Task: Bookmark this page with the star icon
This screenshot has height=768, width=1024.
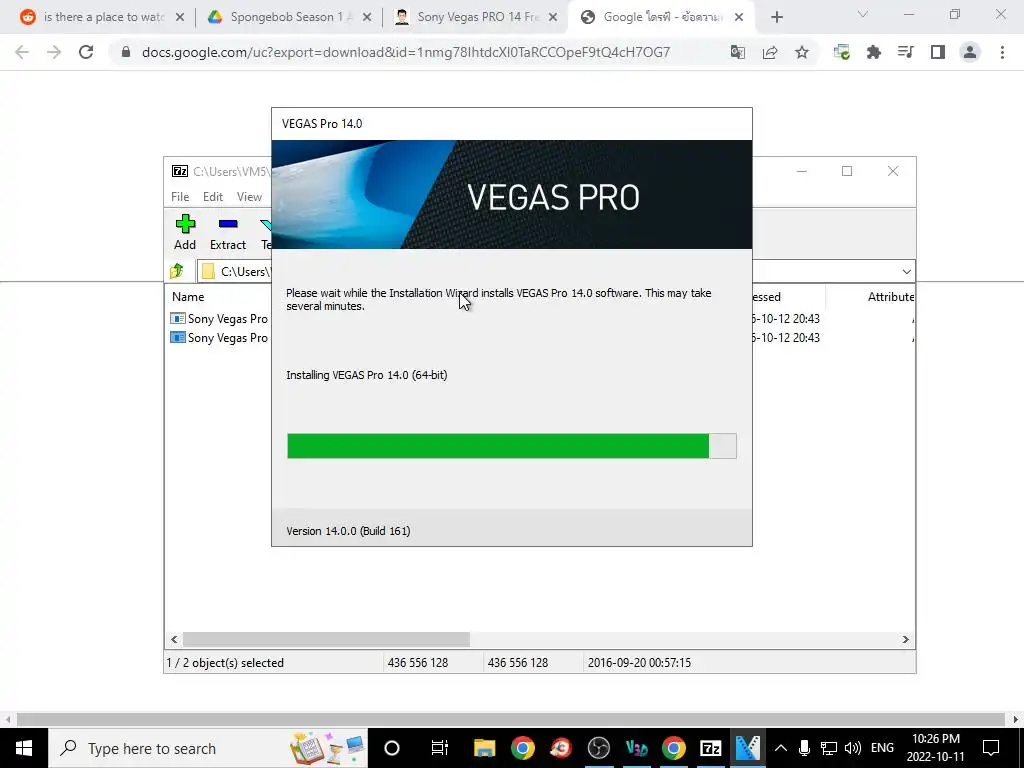Action: tap(802, 52)
